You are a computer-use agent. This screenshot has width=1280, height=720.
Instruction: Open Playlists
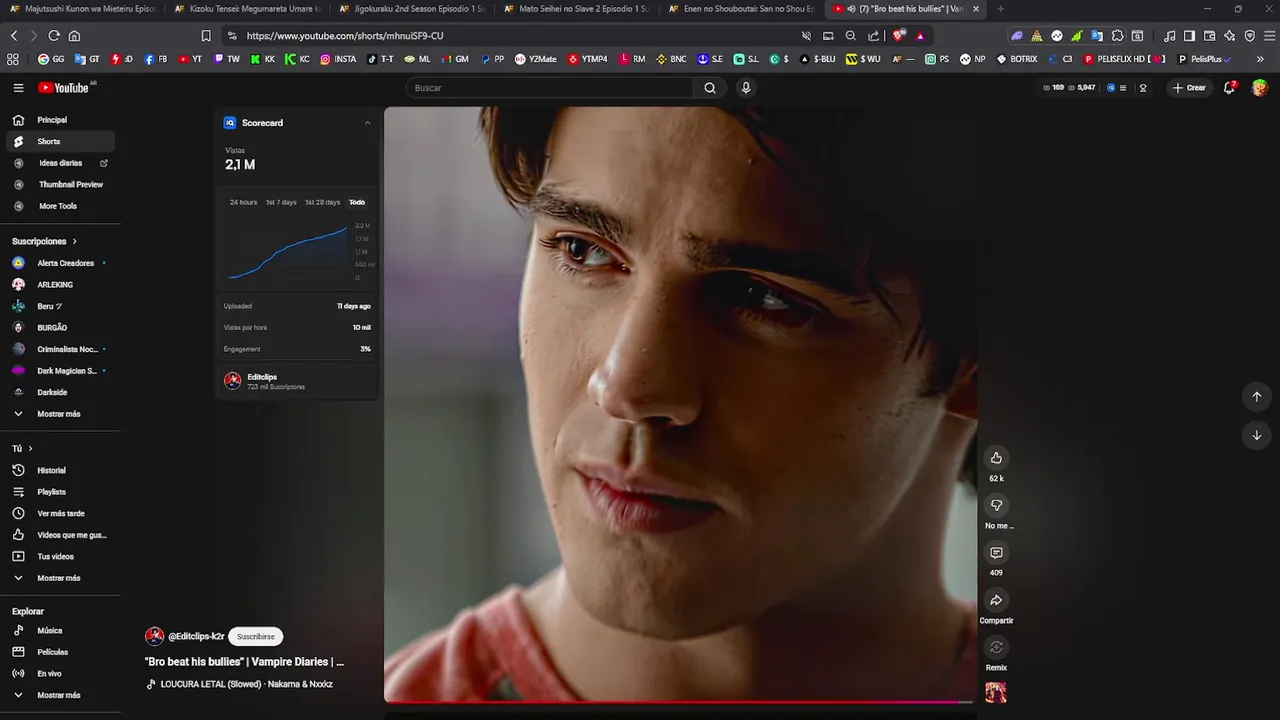[59, 492]
